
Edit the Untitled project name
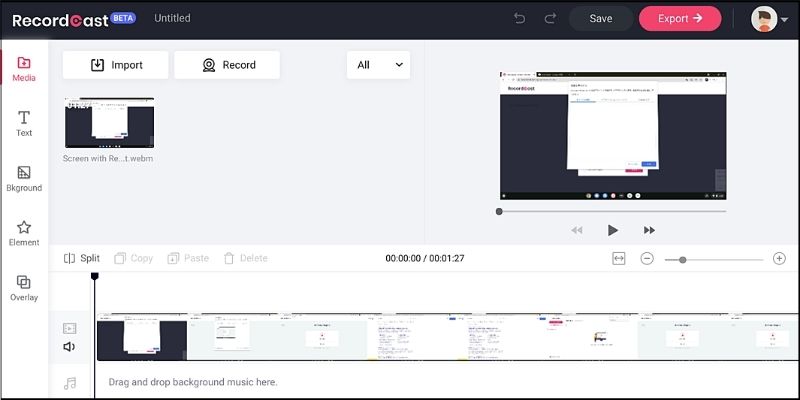[x=172, y=18]
